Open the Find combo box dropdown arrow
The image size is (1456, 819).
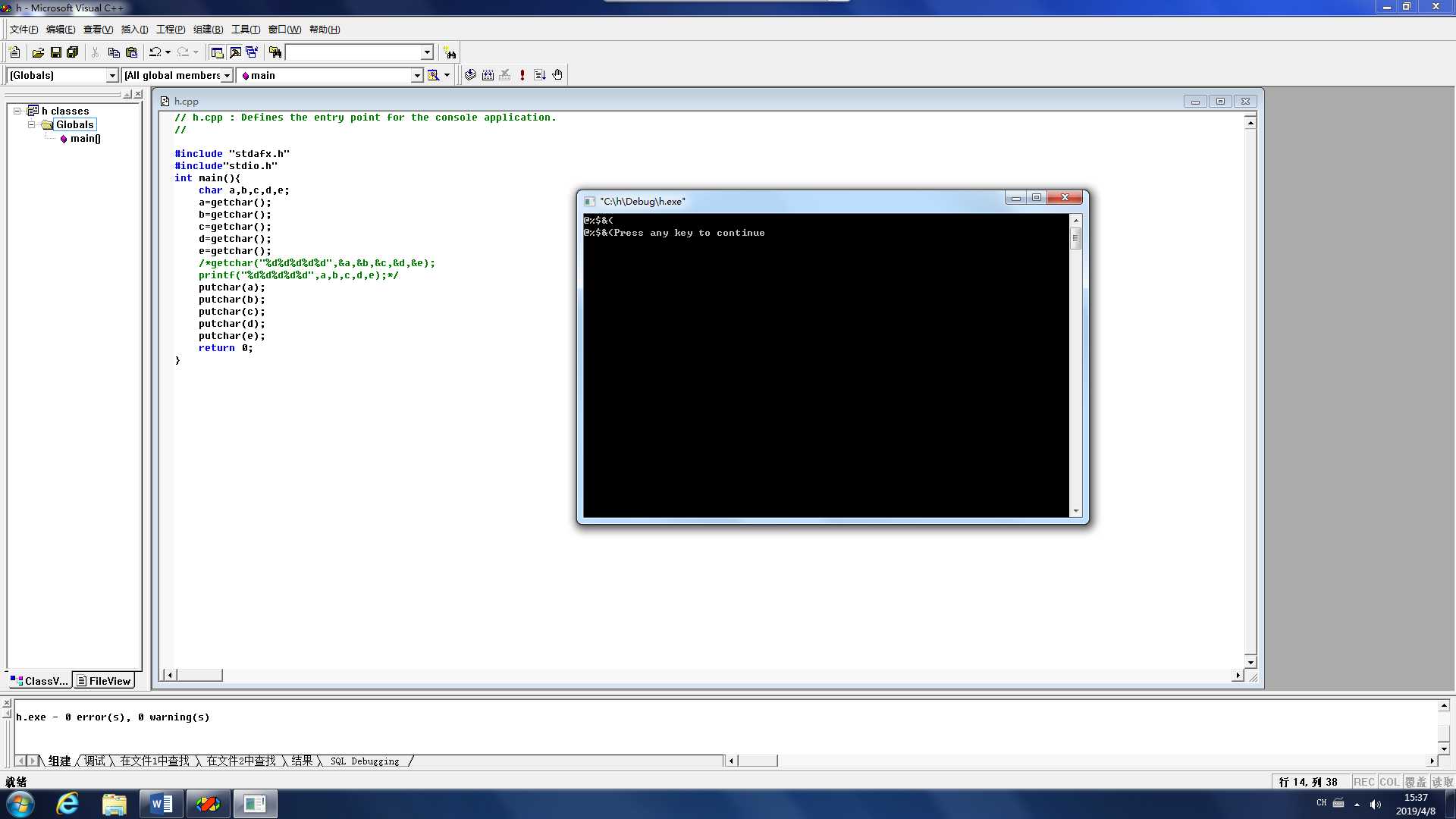click(x=427, y=52)
